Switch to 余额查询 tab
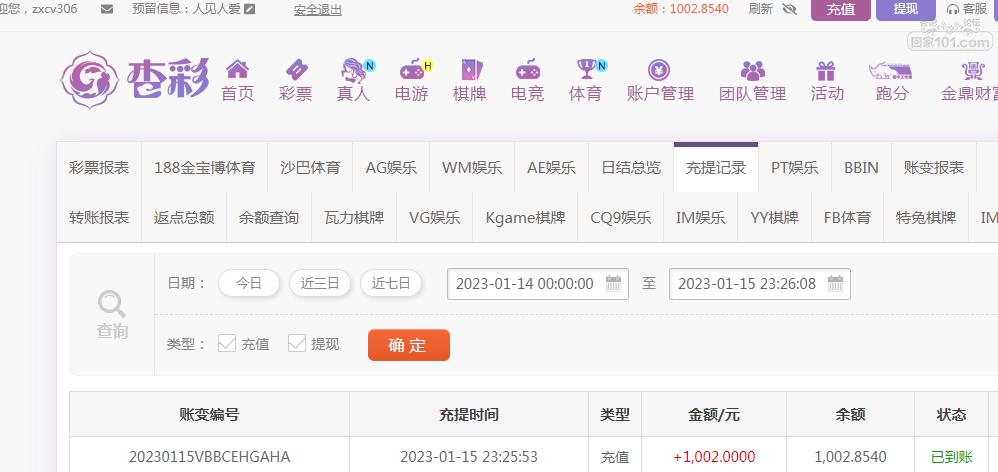This screenshot has height=472, width=998. point(269,217)
